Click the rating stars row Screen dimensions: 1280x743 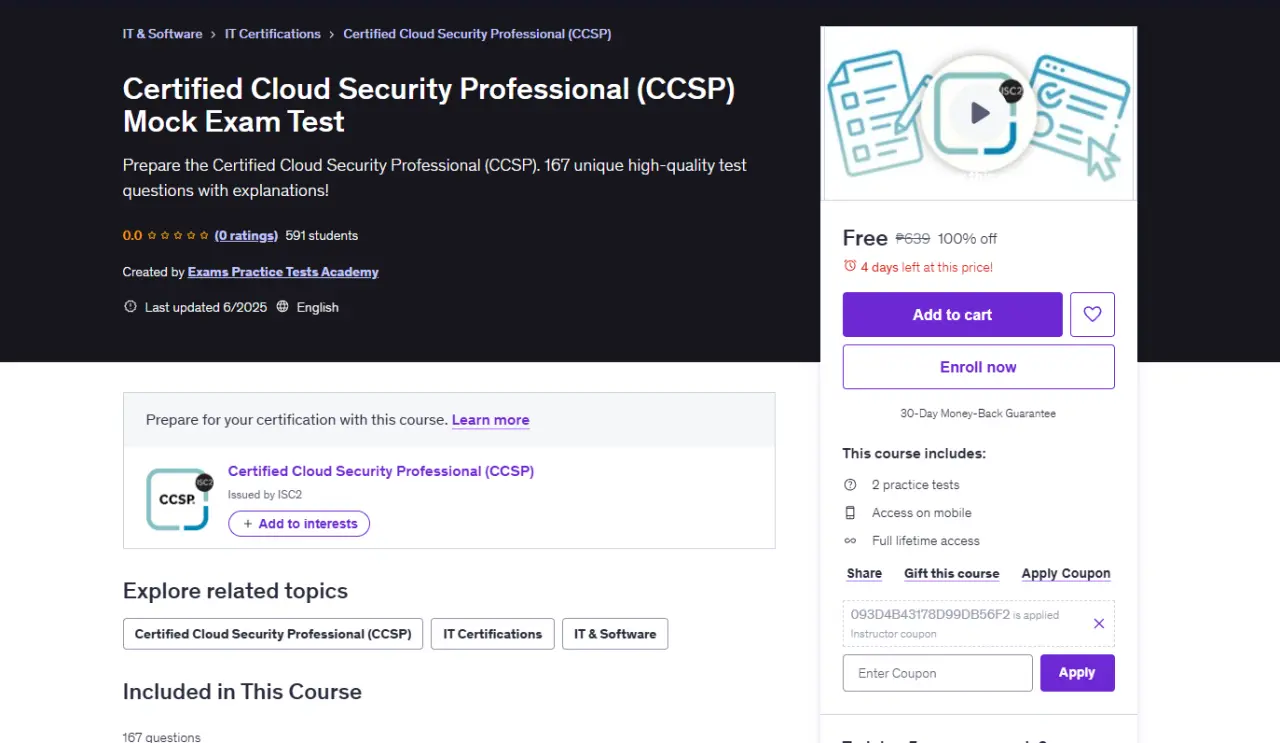[178, 236]
